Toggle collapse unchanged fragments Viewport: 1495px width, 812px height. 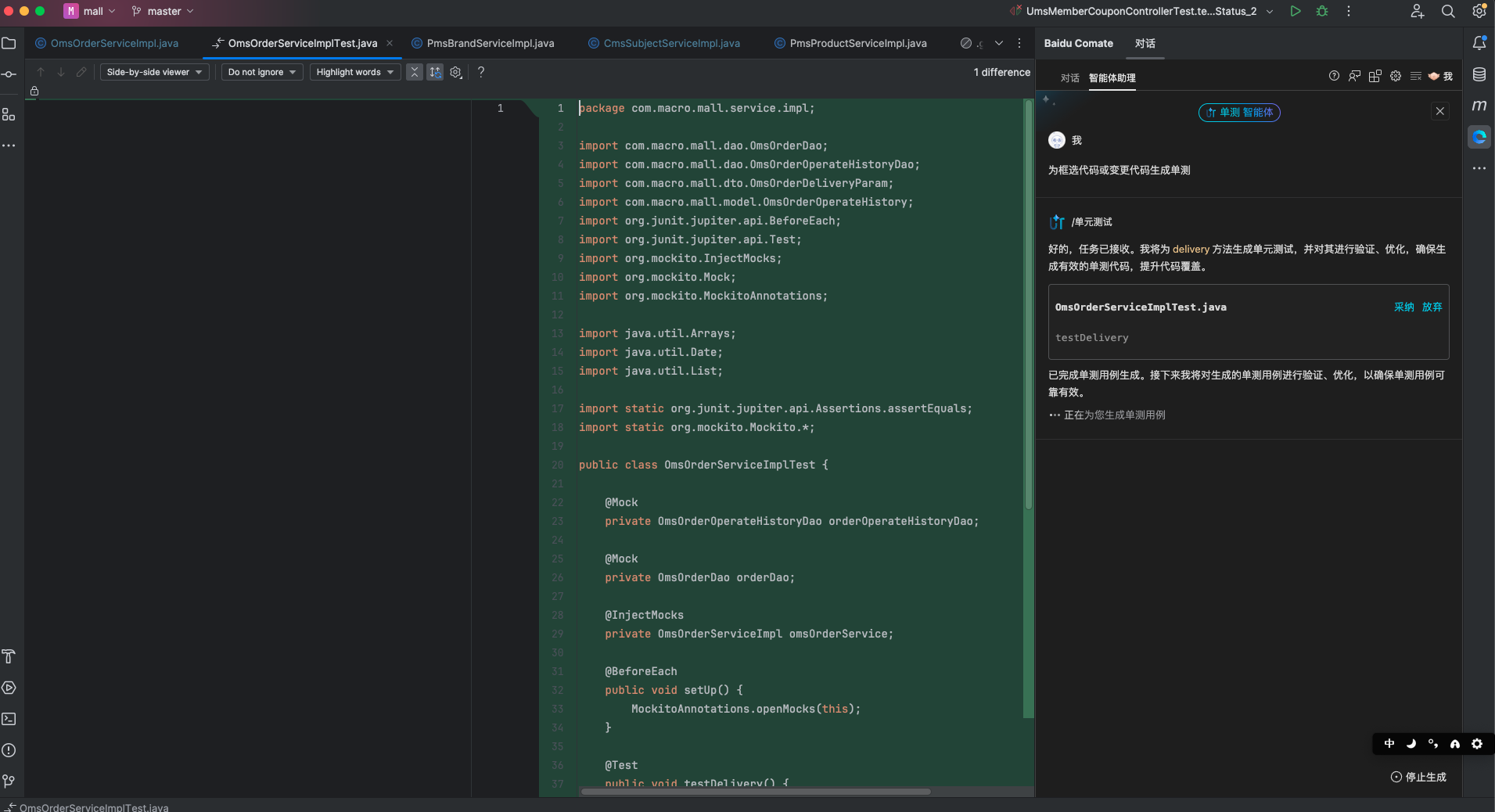(415, 72)
